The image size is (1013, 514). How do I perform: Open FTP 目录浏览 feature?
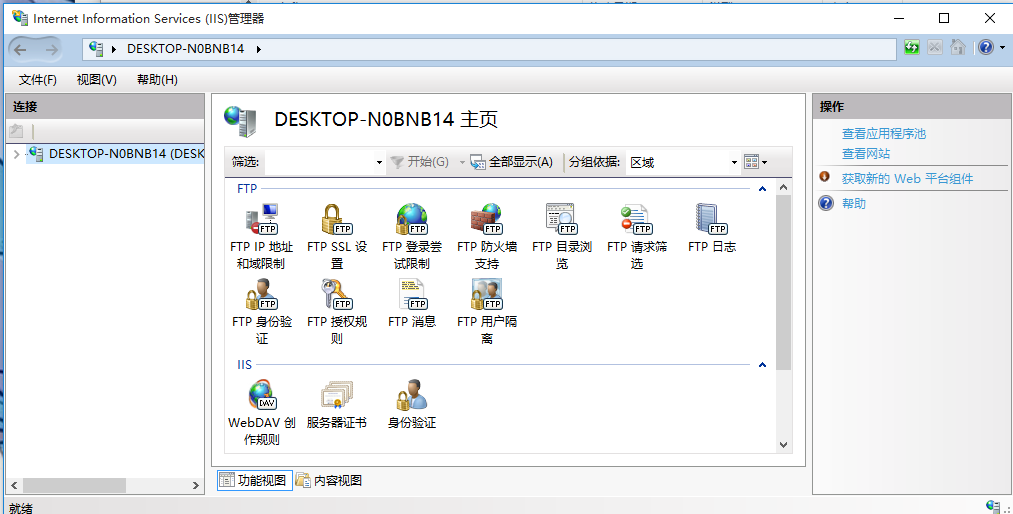click(x=561, y=236)
